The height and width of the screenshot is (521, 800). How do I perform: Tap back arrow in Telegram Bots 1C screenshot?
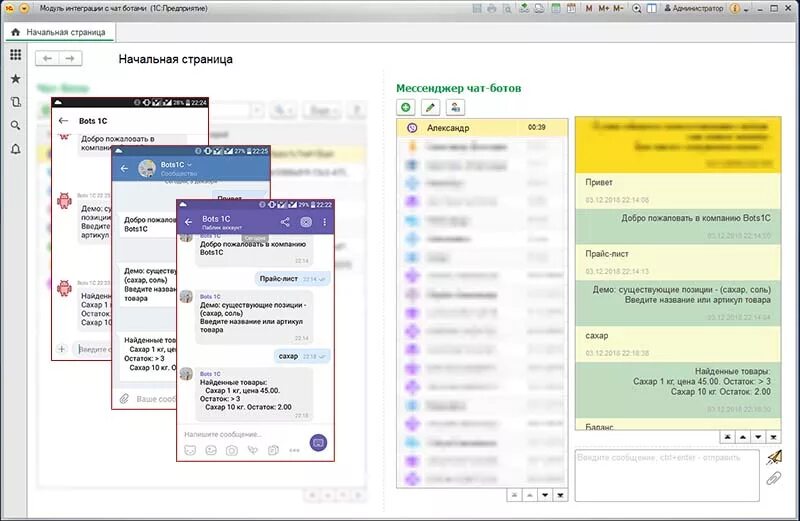(63, 120)
